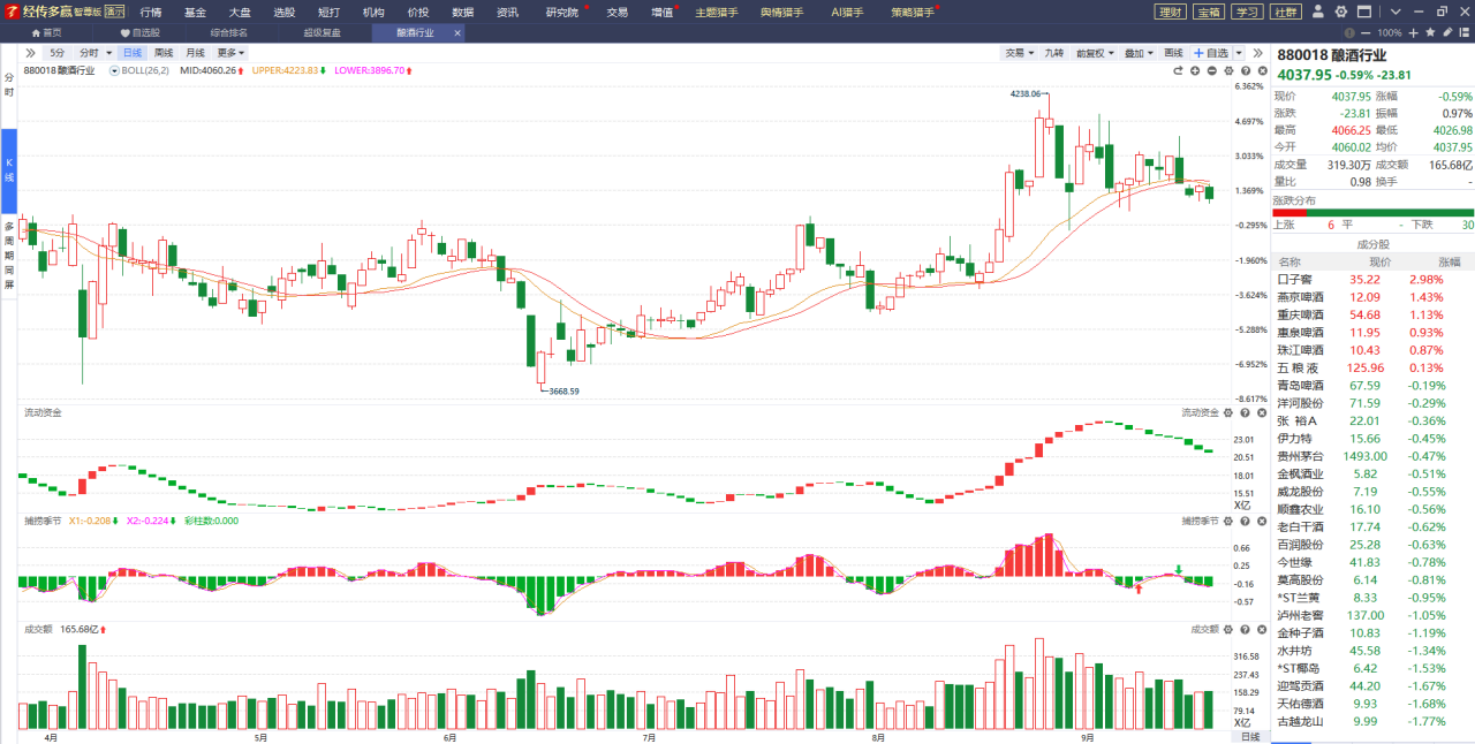Click the main chart plus zoom icon
The width and height of the screenshot is (1475, 745).
(1195, 71)
